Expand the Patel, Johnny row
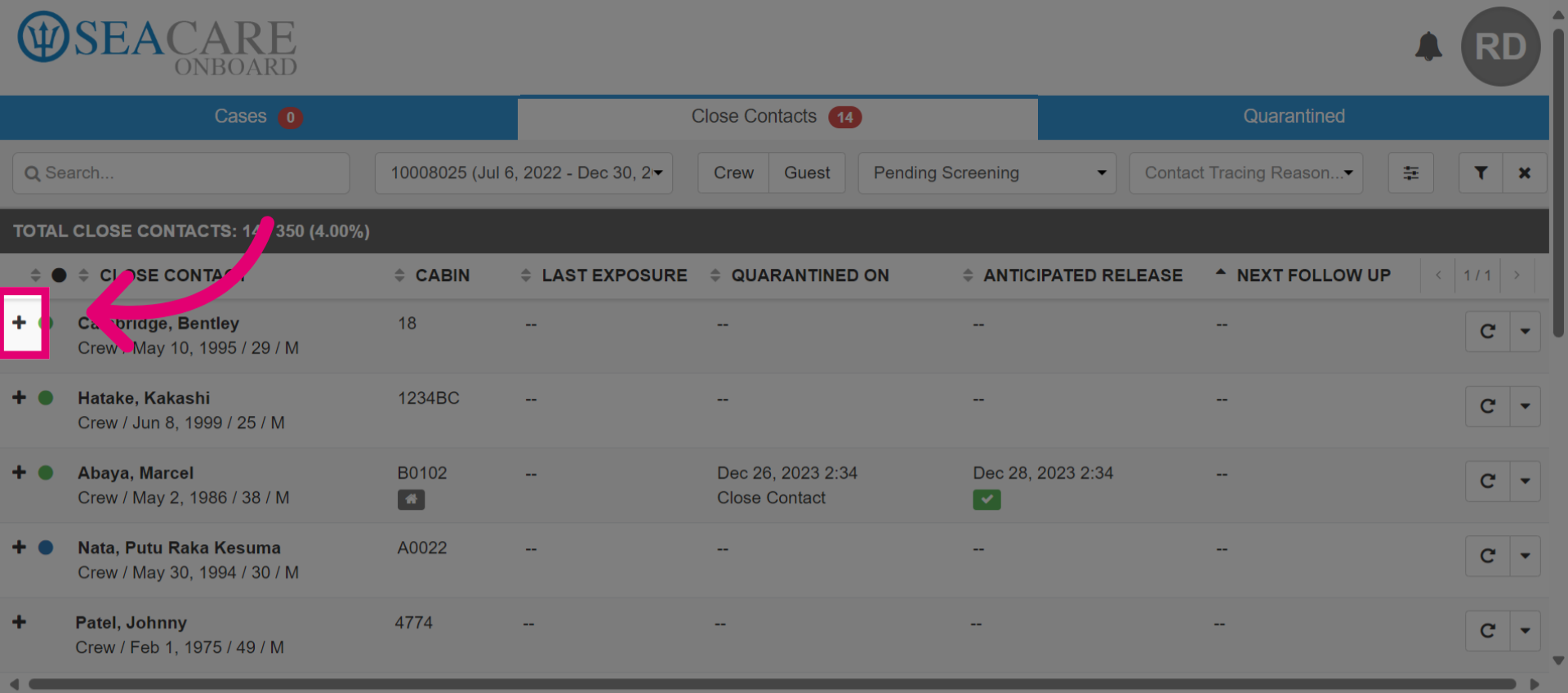 [20, 623]
